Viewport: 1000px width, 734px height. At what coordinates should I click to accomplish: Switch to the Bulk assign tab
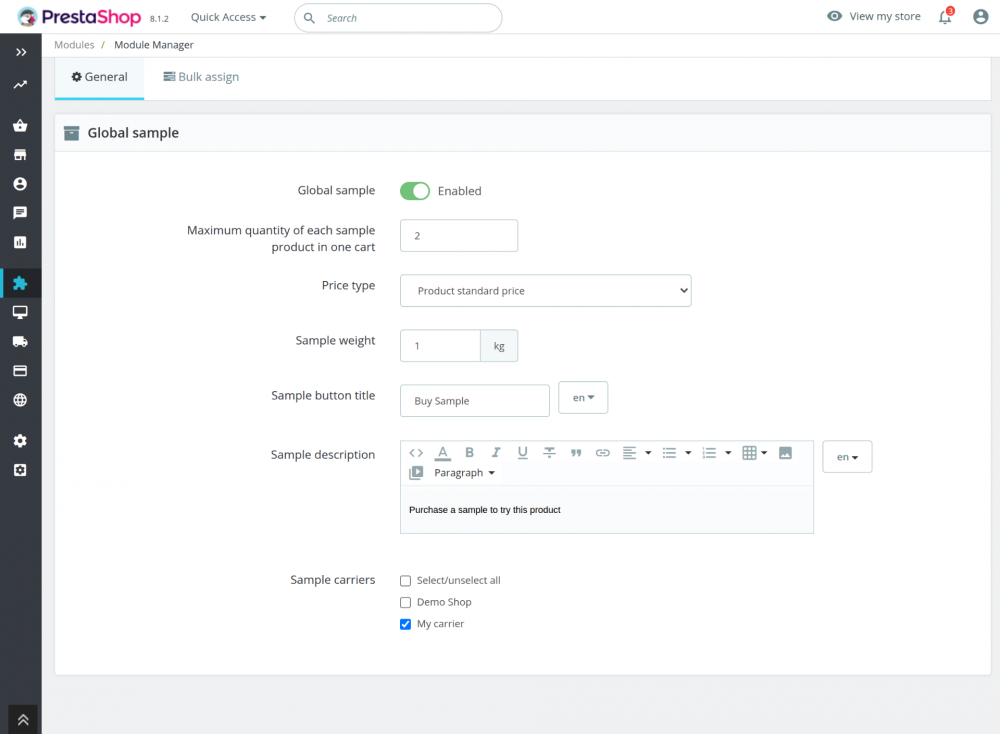coord(201,77)
